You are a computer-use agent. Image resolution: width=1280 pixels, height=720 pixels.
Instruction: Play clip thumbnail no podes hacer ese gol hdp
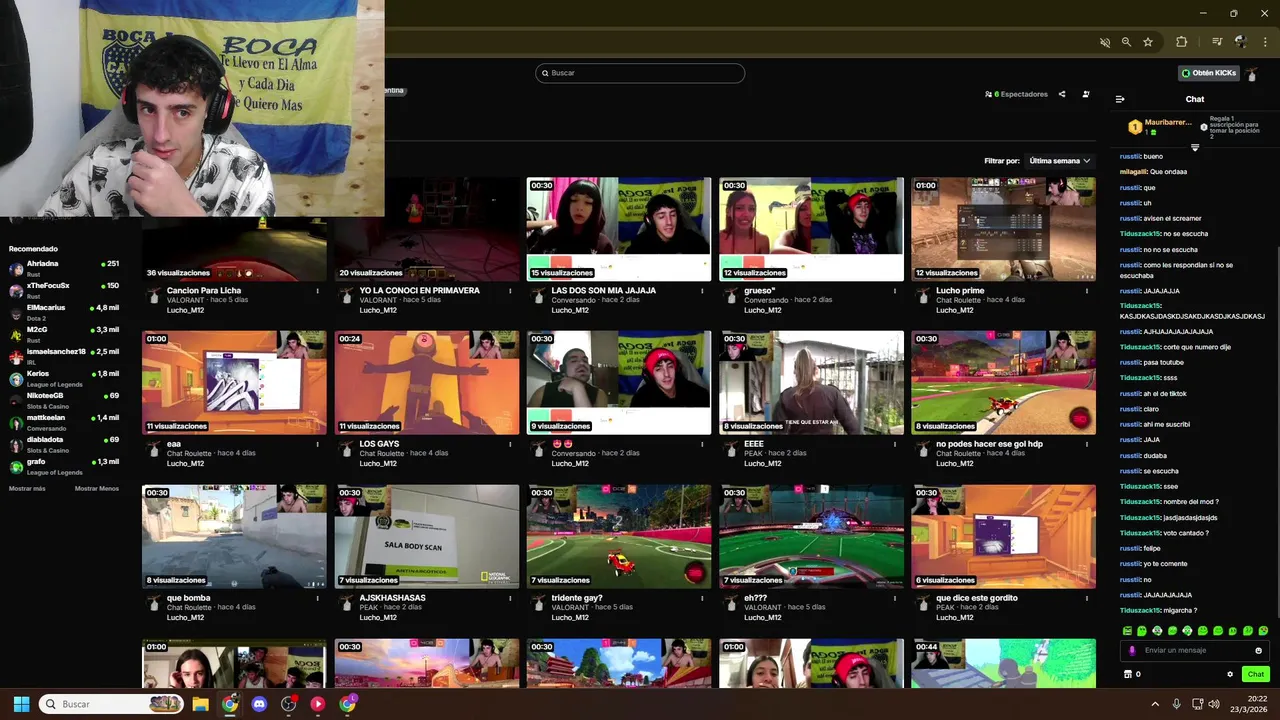tap(1003, 383)
